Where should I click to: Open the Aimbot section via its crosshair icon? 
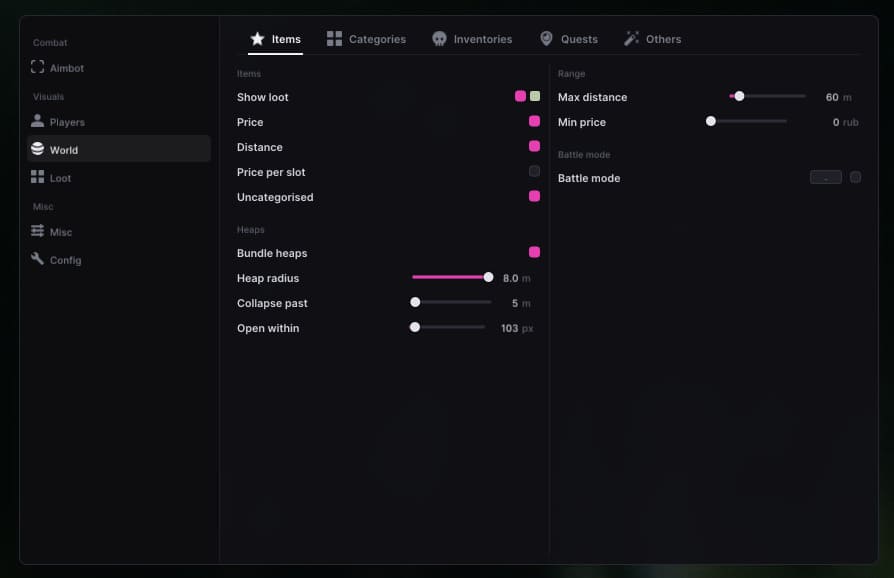pos(38,67)
